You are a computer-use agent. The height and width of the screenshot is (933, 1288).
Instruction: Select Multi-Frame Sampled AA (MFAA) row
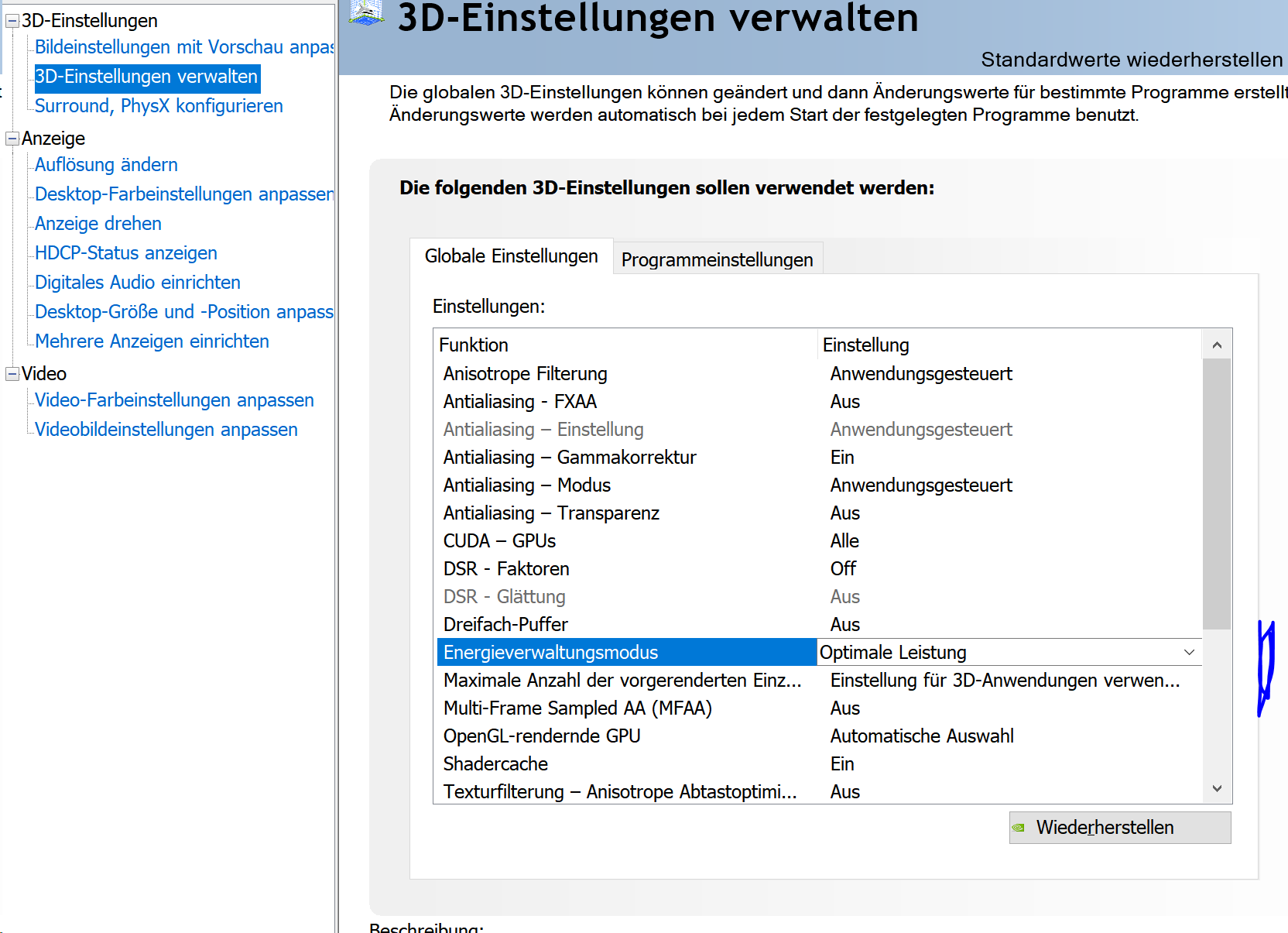(819, 708)
